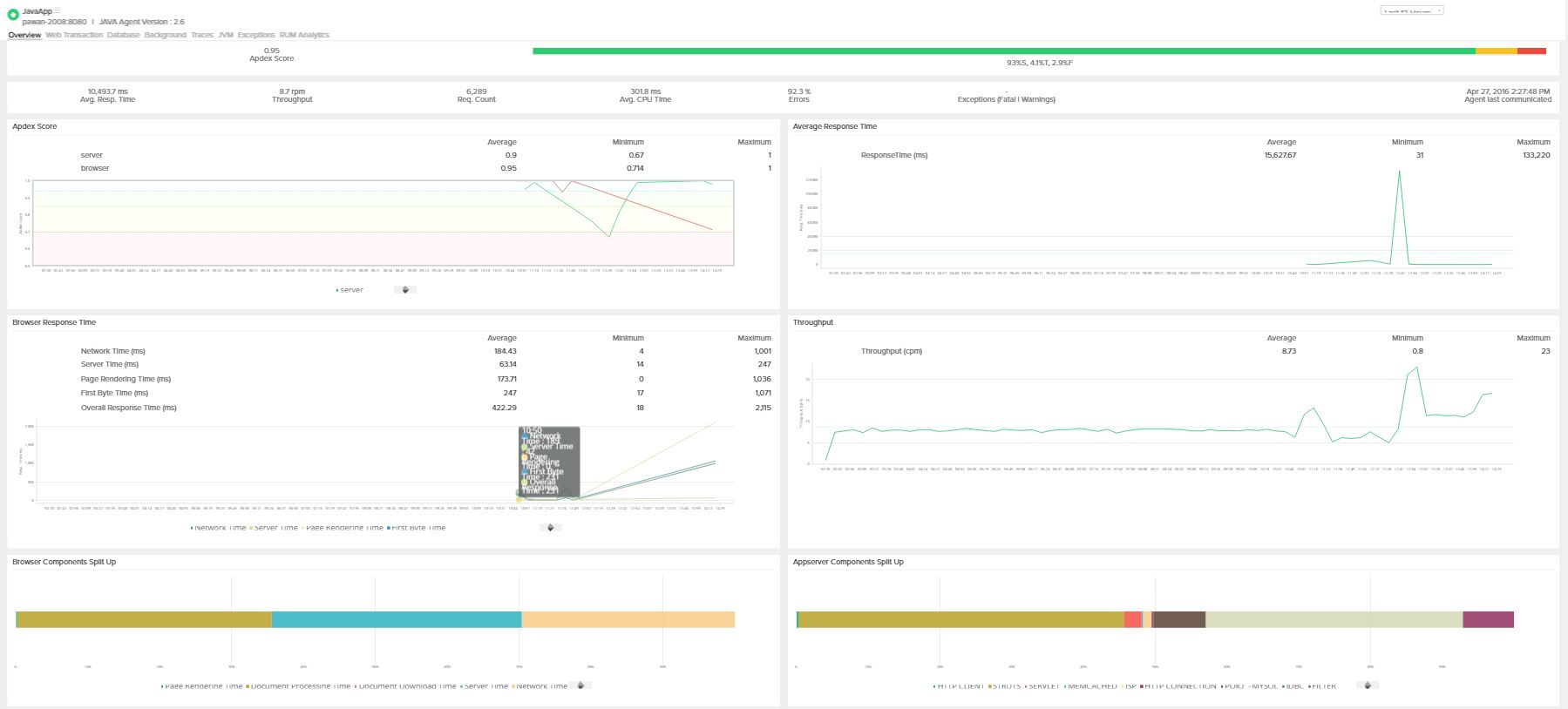Click the red failed segment of Apdex bar
This screenshot has height=709, width=1568.
(1531, 51)
